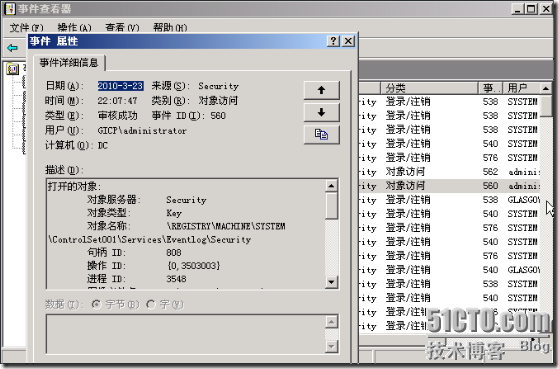Go back using the toolbar arrow
This screenshot has width=559, height=369.
[12, 48]
